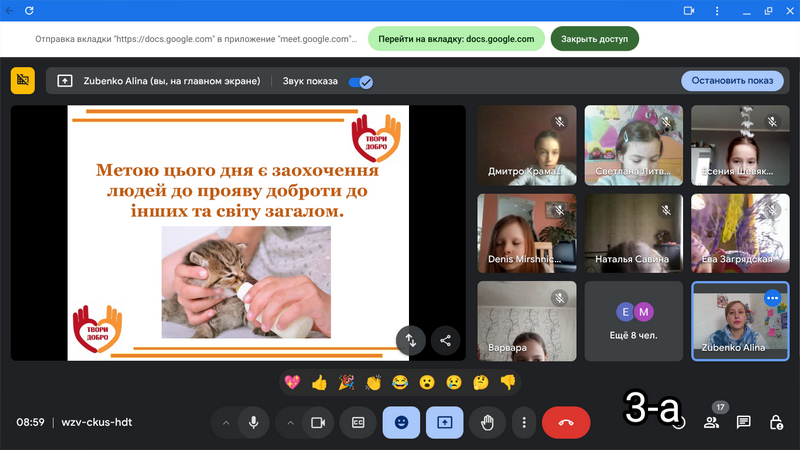Screen dimensions: 800x450
Task: Open the meeting chat panel
Action: click(744, 422)
